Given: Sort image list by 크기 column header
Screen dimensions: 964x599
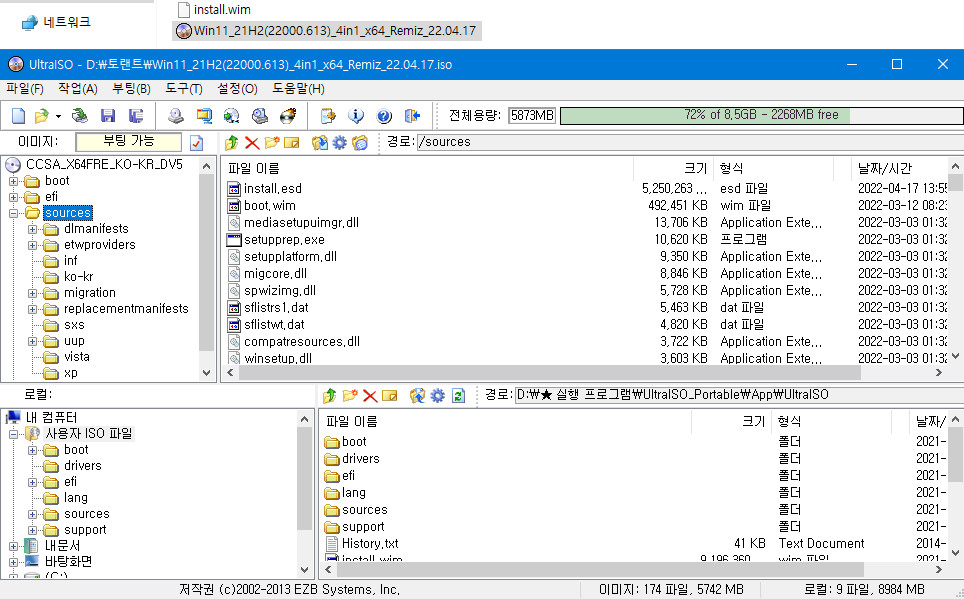Looking at the screenshot, I should click(x=674, y=169).
